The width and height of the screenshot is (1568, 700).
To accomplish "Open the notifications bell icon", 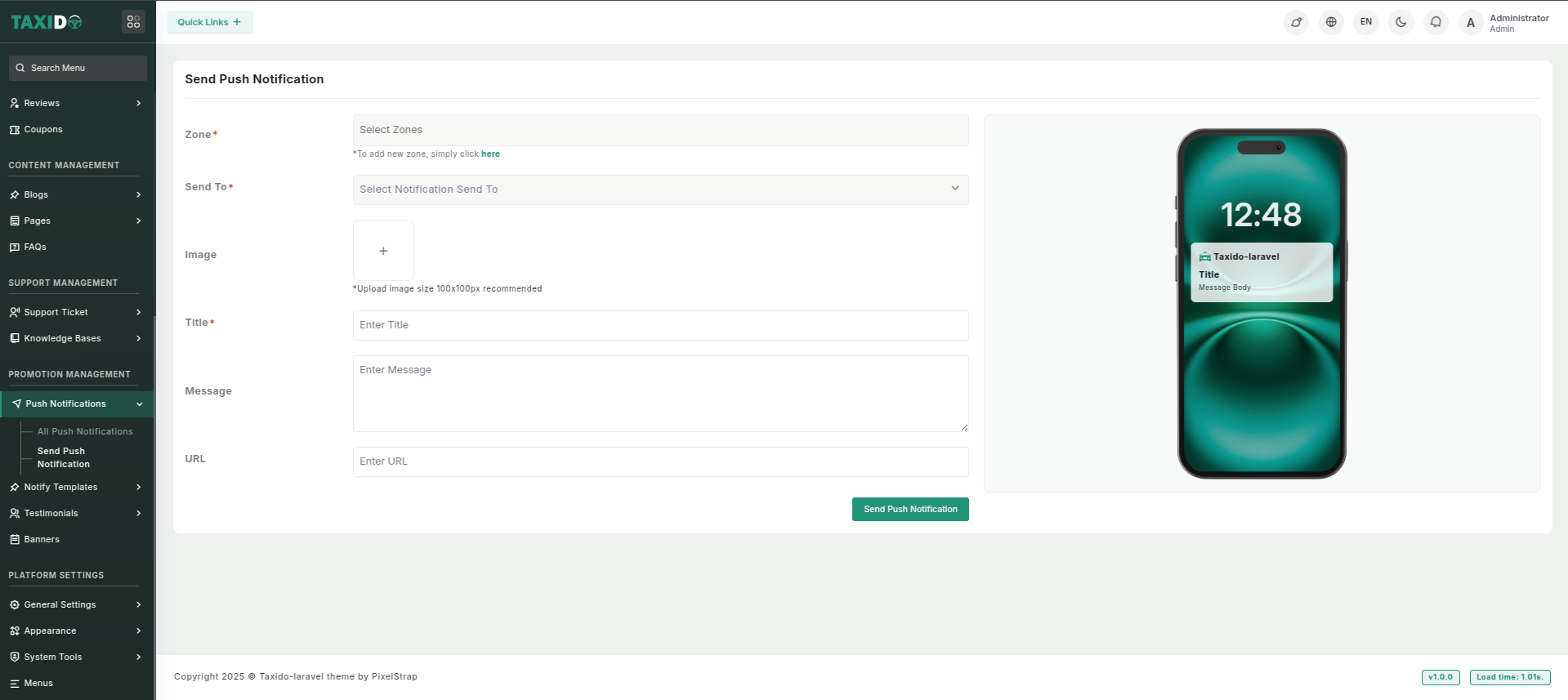I will (1436, 22).
